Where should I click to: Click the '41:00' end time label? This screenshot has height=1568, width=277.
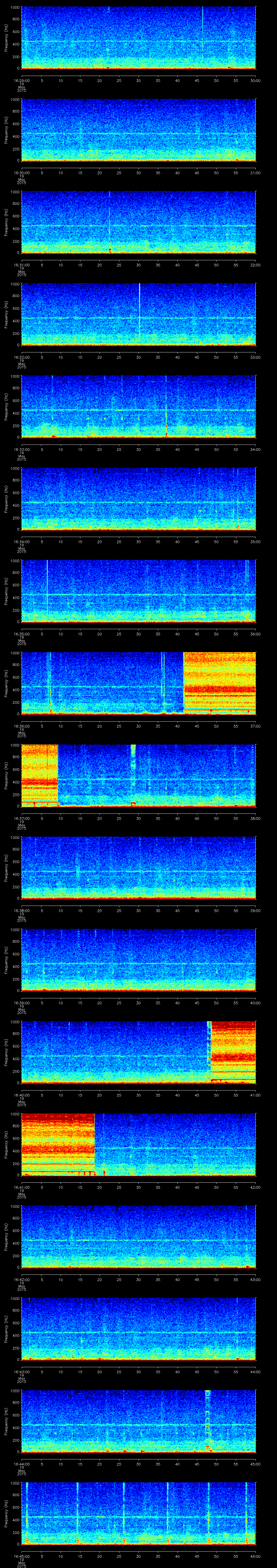(256, 1095)
